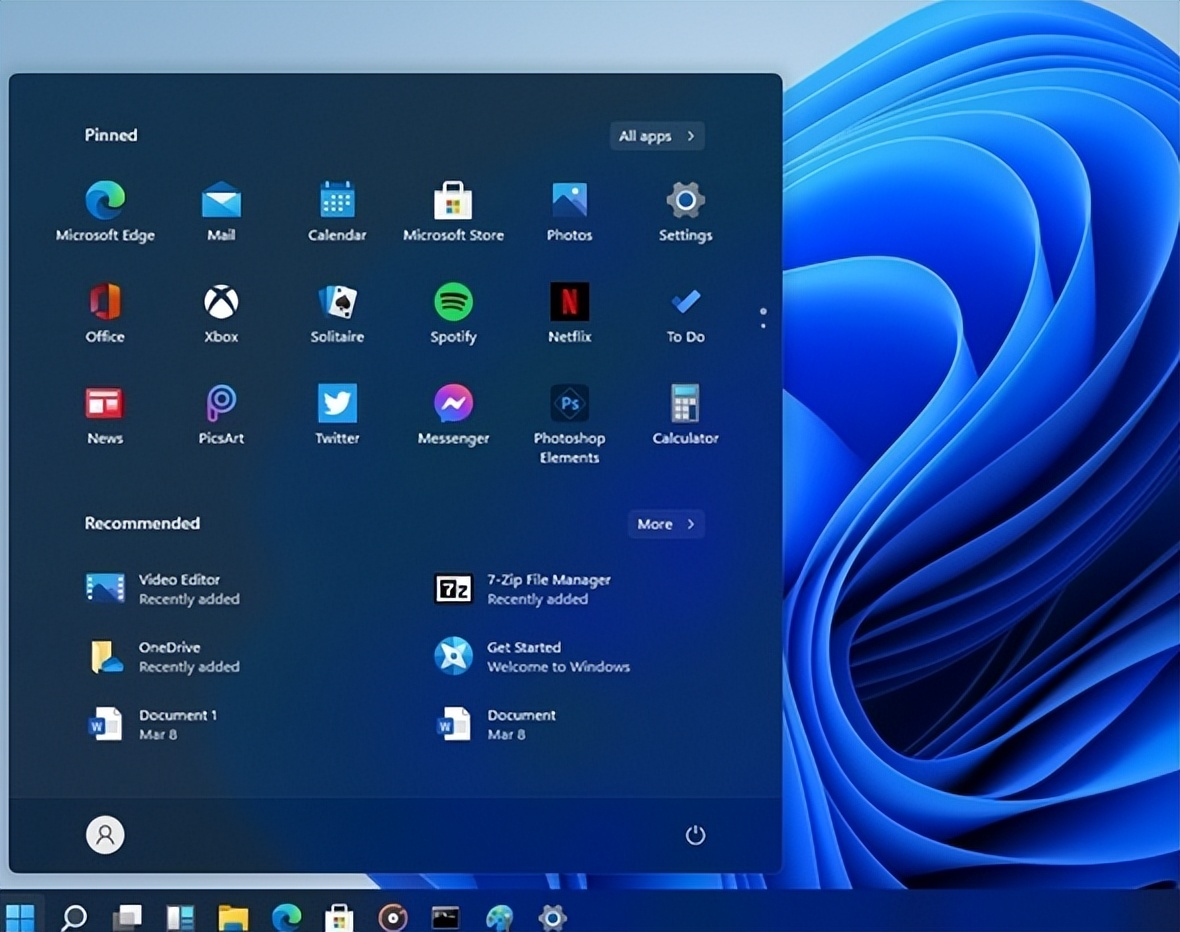
Task: Expand the All apps list
Action: pos(657,136)
